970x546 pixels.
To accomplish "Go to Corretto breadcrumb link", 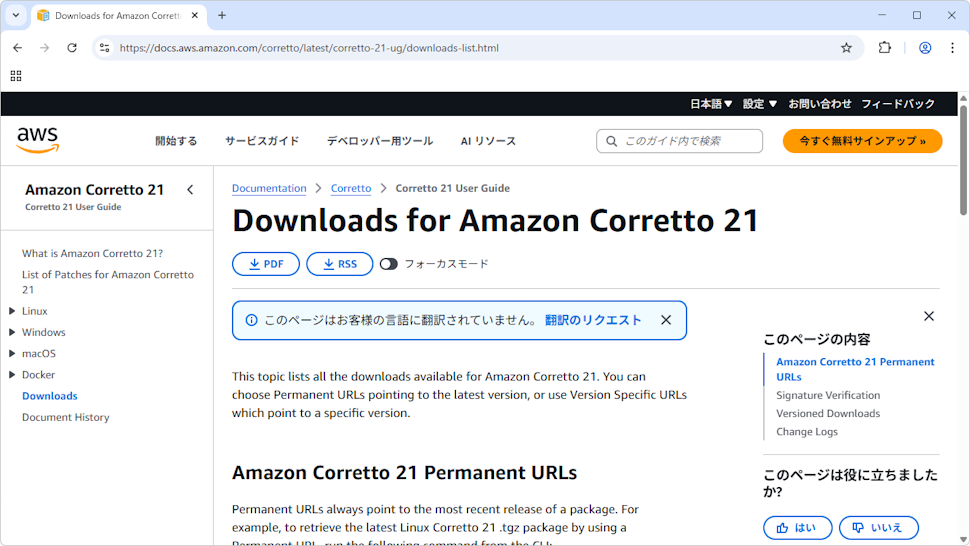I will click(x=351, y=188).
